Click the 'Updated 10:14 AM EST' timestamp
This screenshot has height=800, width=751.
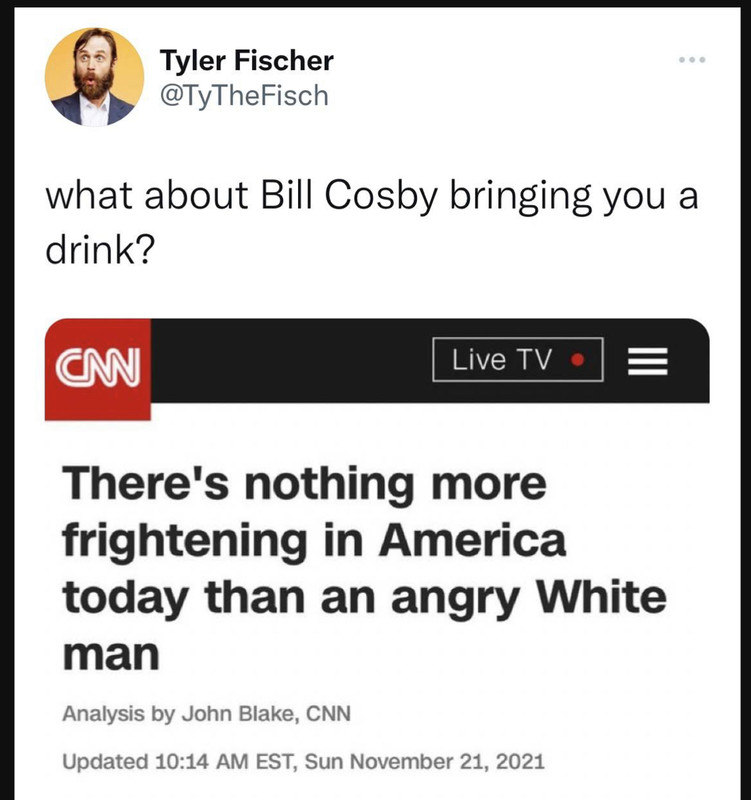pyautogui.click(x=179, y=762)
